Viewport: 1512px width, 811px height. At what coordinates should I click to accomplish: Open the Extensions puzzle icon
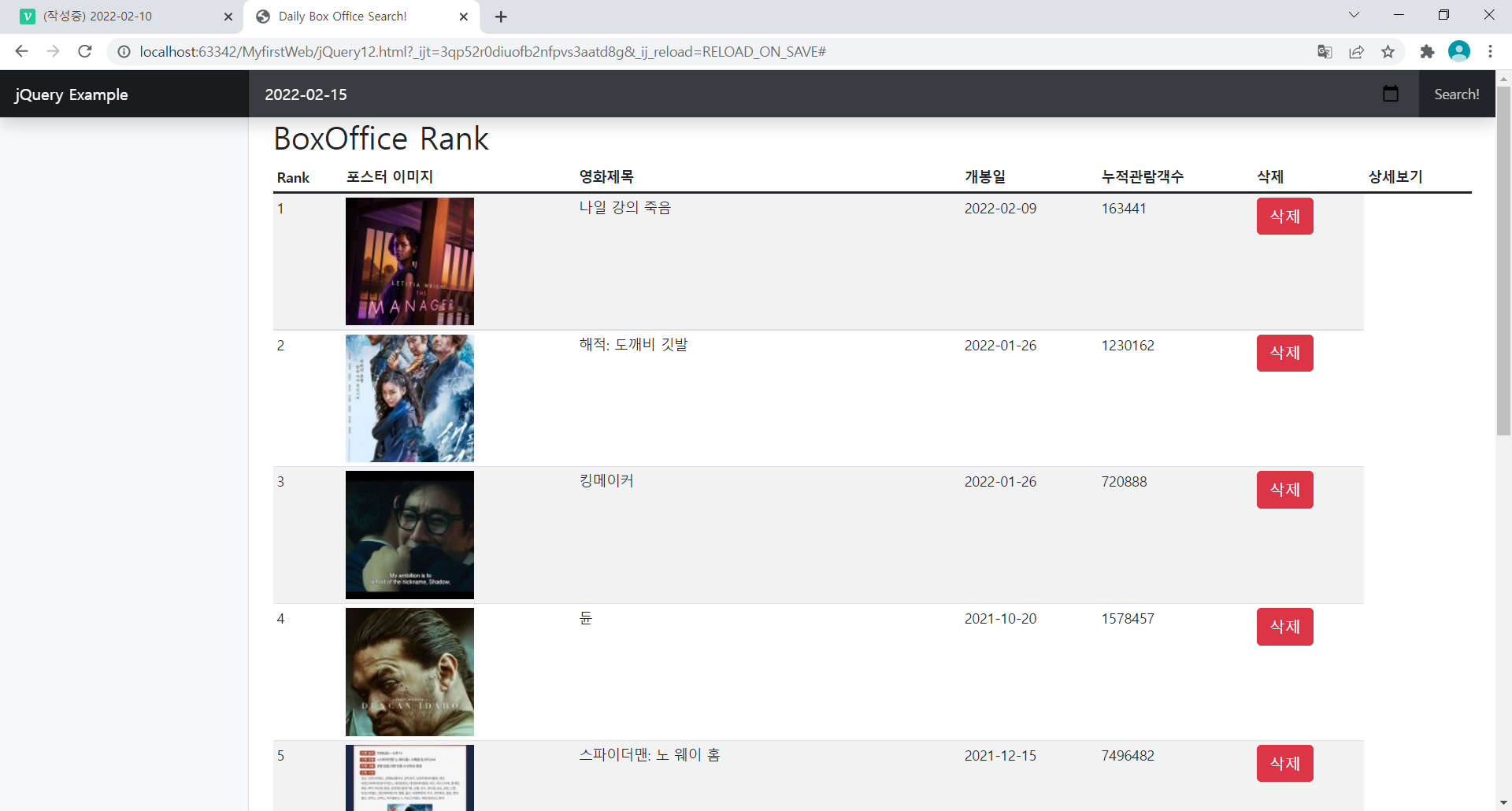pyautogui.click(x=1427, y=52)
